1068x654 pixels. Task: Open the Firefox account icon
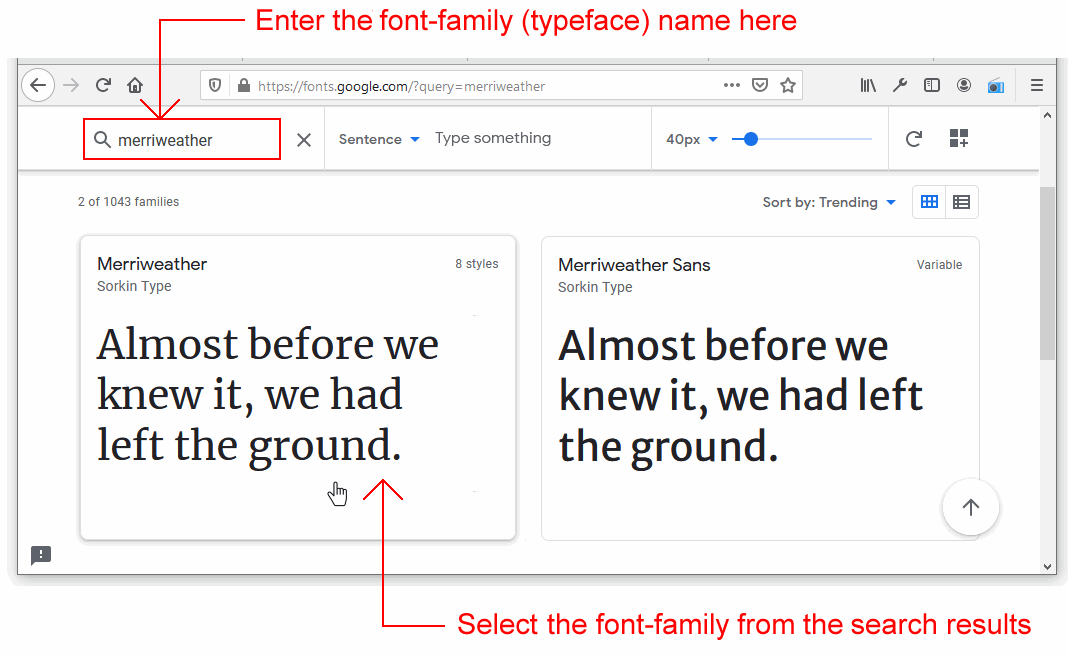(x=964, y=85)
